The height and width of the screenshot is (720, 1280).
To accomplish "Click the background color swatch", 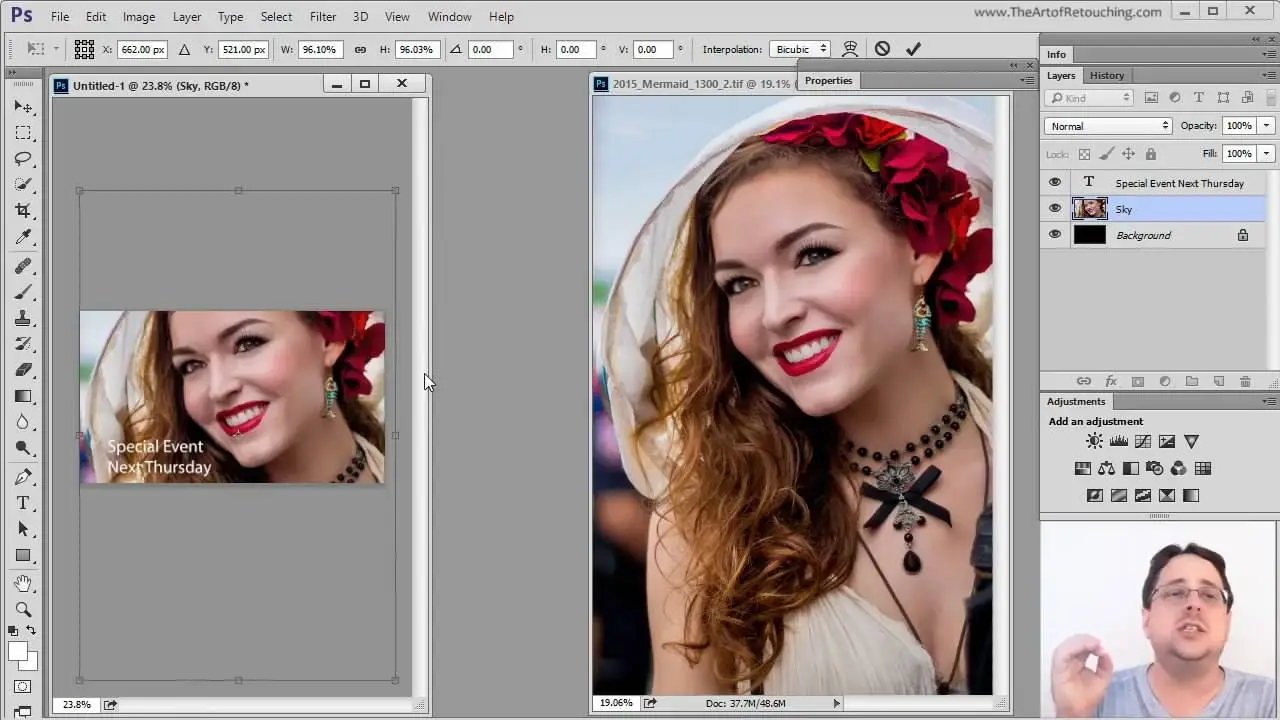I will (30, 662).
